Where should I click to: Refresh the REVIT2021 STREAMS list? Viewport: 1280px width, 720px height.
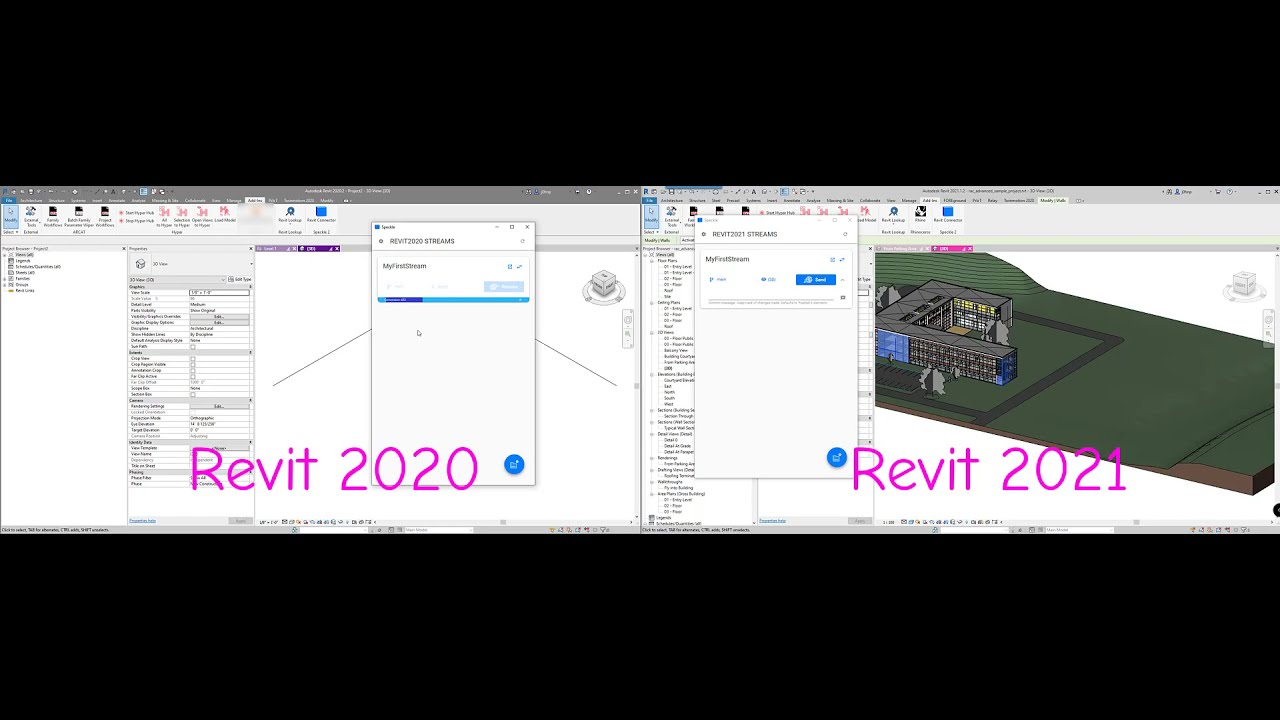click(x=845, y=234)
